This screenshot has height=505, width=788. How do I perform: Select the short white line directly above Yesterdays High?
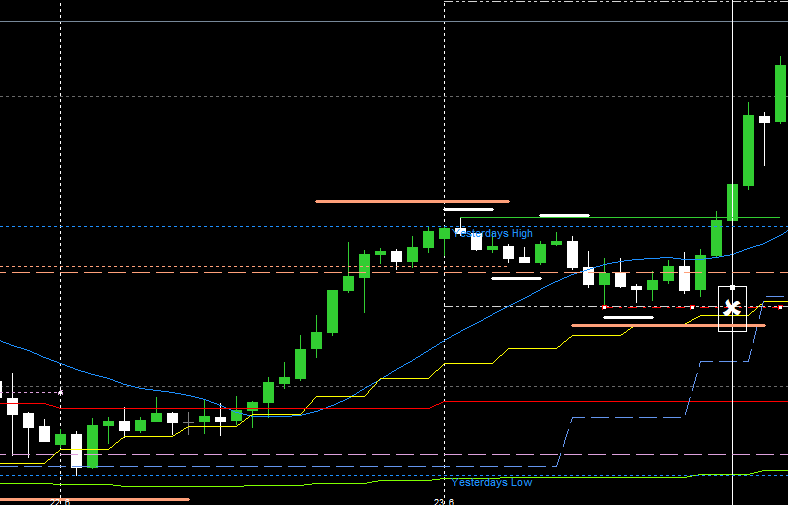click(468, 210)
